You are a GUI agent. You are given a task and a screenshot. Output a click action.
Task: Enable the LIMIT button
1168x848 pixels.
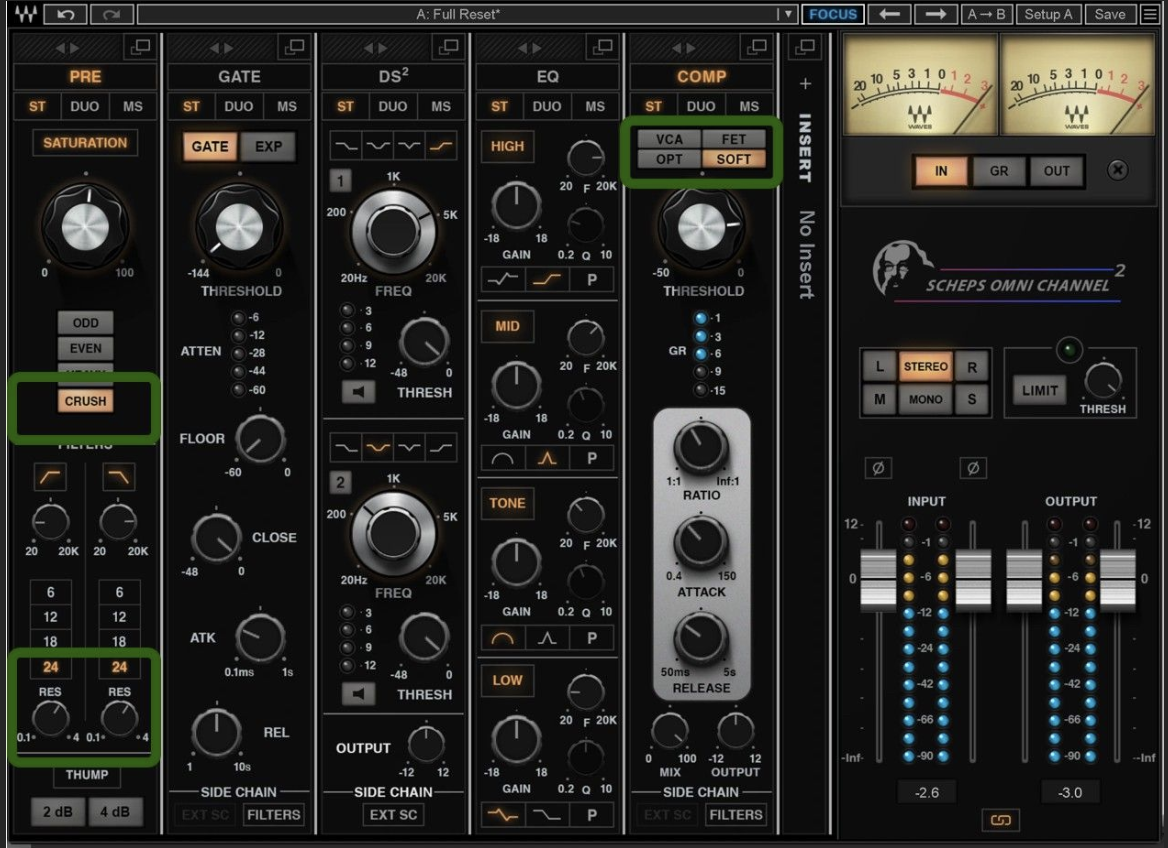(x=1040, y=390)
